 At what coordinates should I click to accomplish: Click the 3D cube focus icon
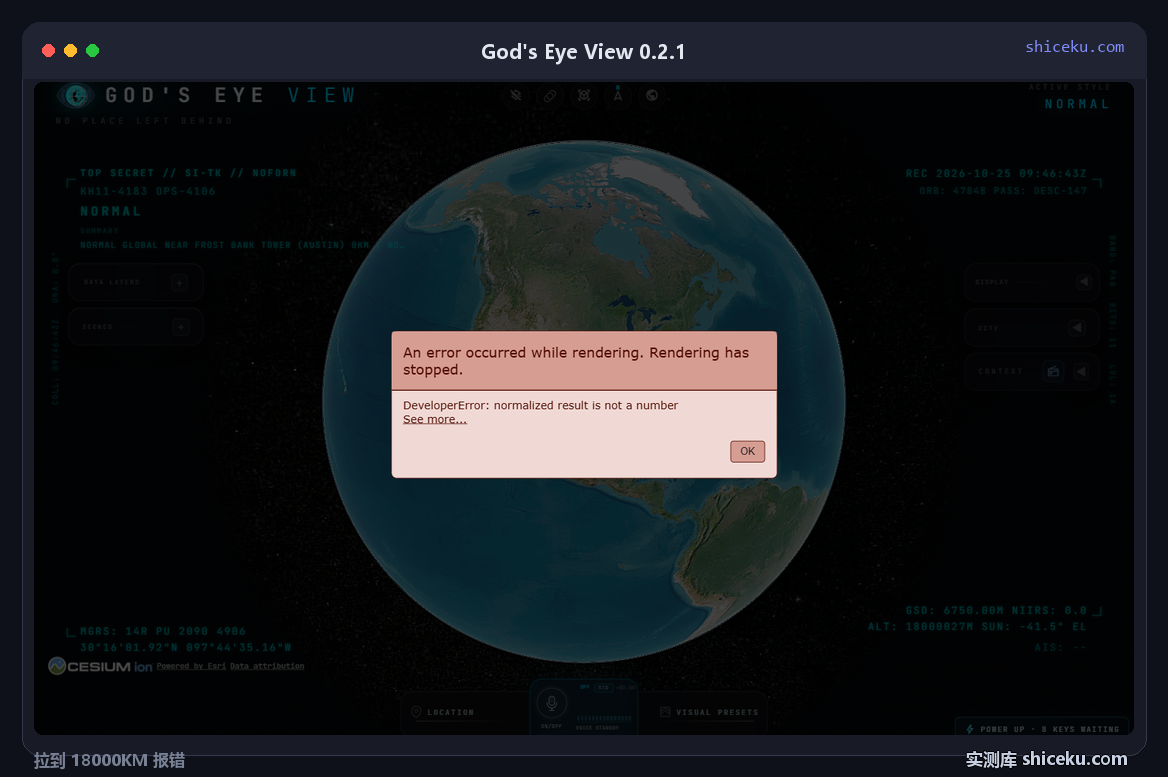(x=584, y=95)
